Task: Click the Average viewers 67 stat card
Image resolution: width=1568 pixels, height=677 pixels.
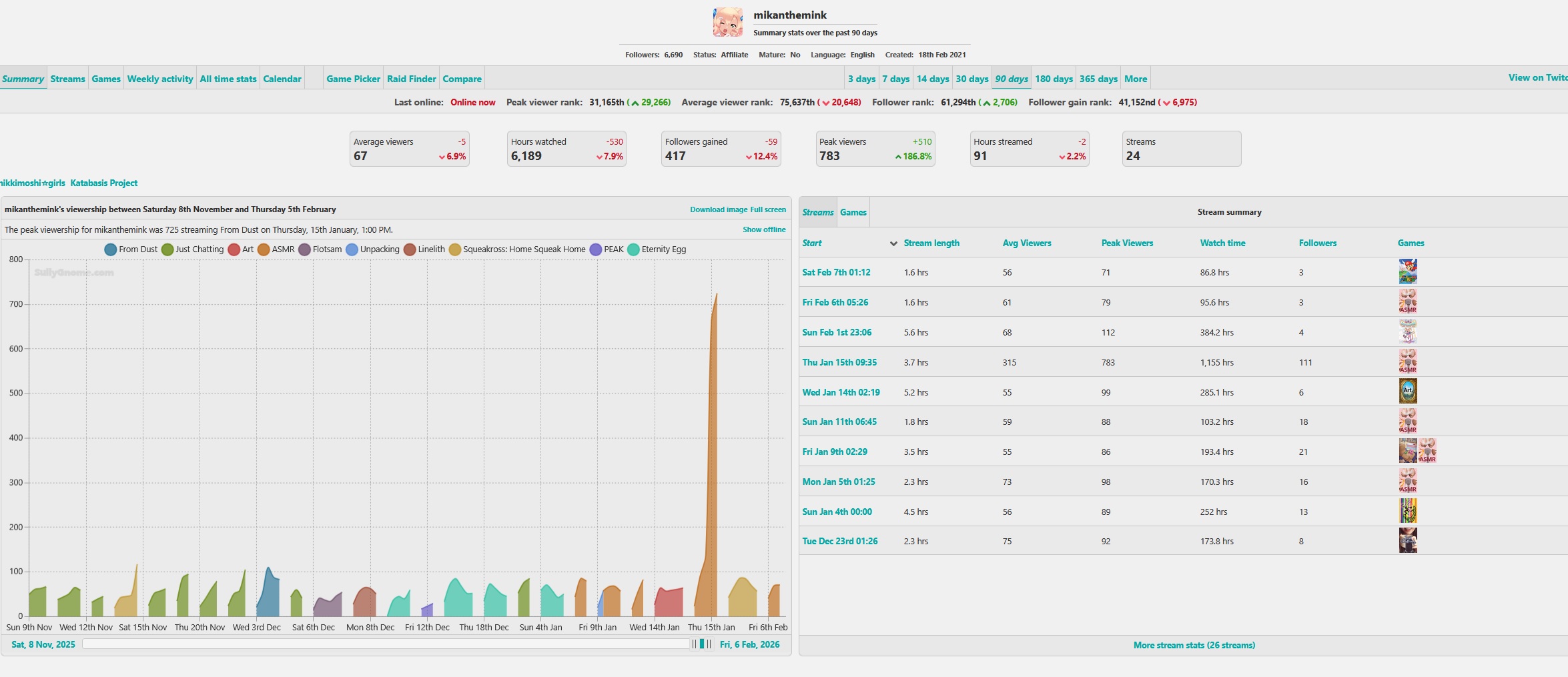Action: 410,149
